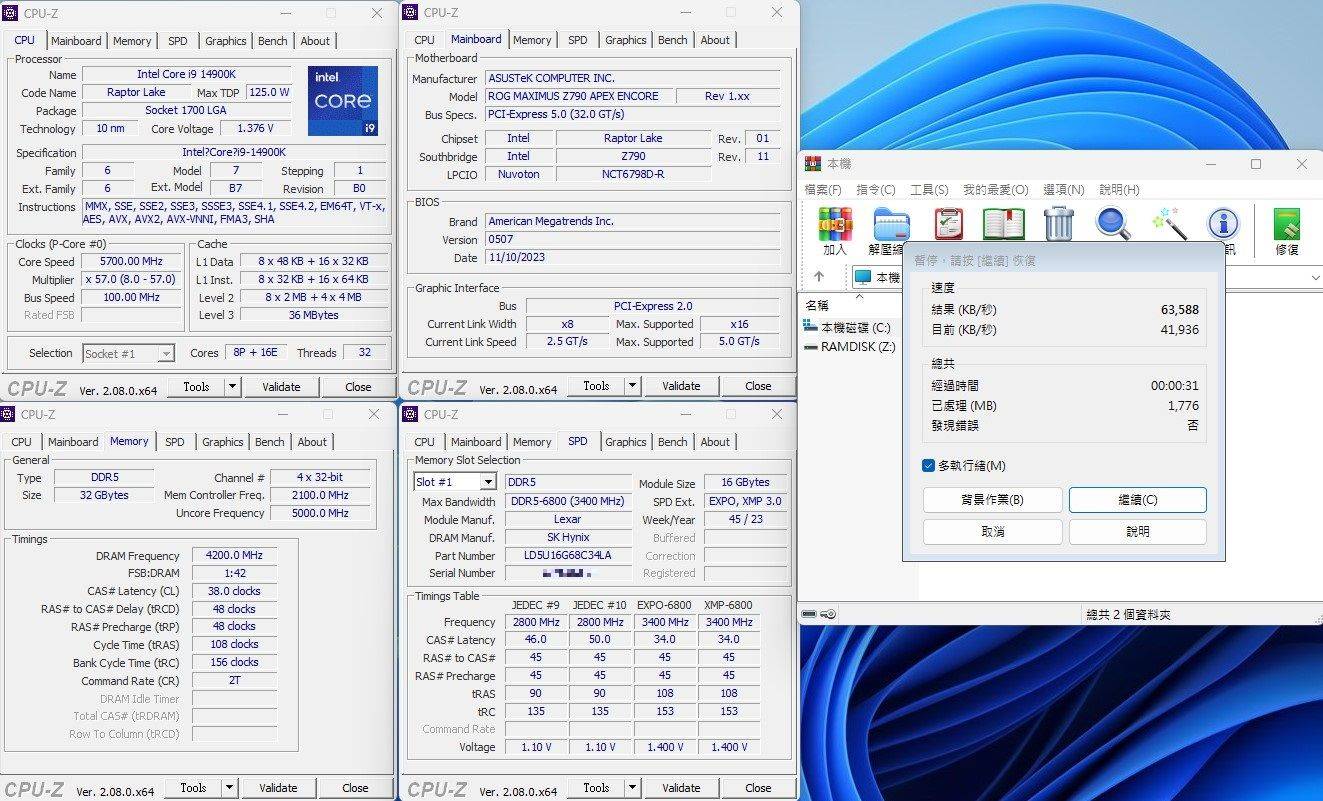Open the 說明(H) help menu in WinRAR
The height and width of the screenshot is (801, 1323).
(1119, 190)
